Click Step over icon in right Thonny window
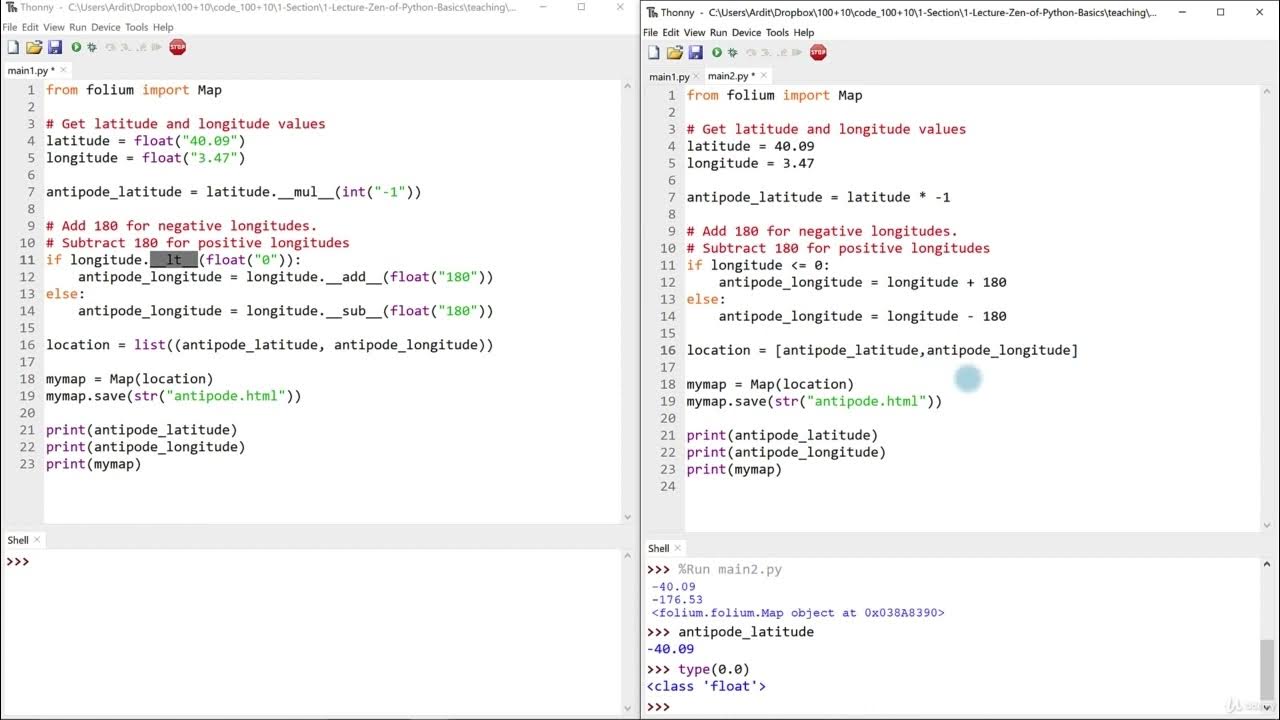The width and height of the screenshot is (1280, 720). (x=751, y=52)
